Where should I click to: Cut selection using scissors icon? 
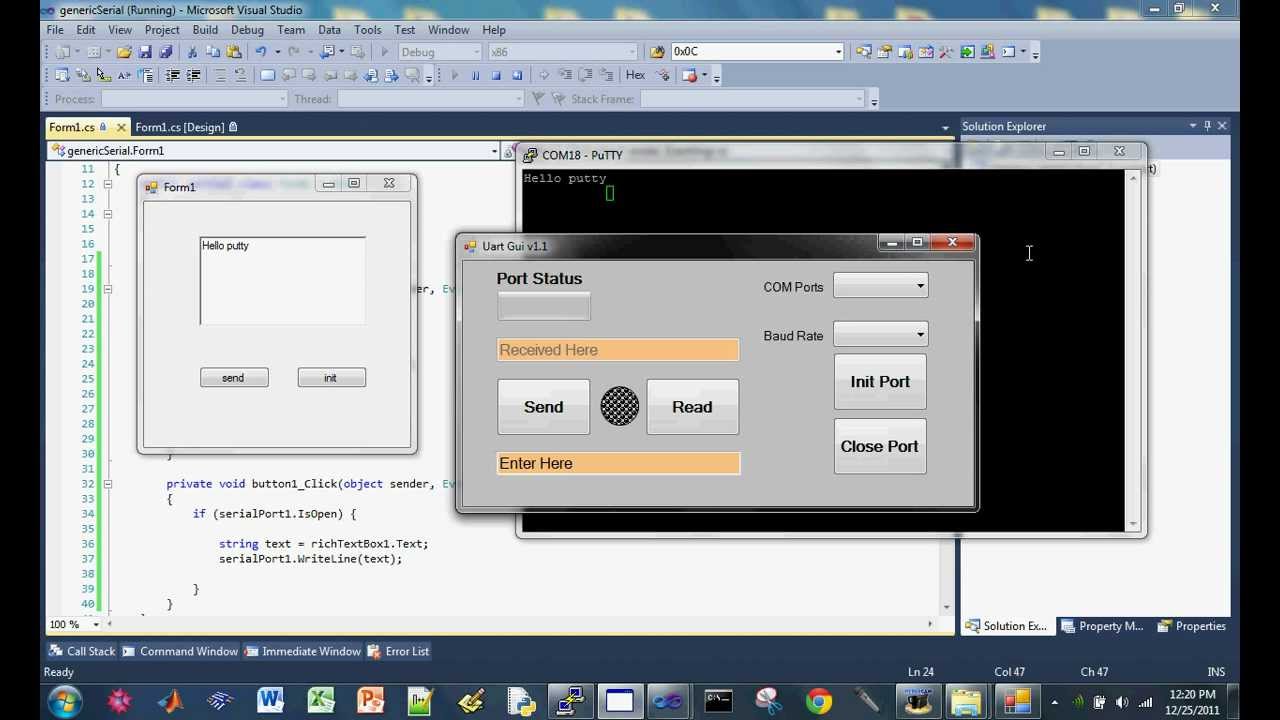[x=192, y=52]
